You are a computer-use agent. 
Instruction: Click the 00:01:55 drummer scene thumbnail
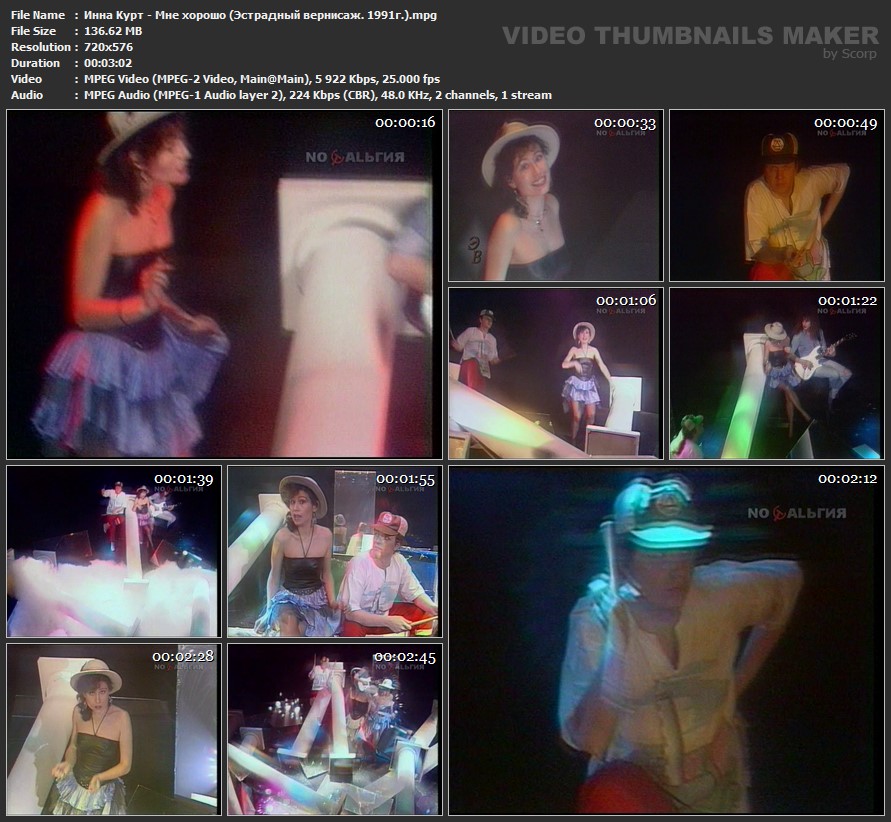[x=334, y=551]
